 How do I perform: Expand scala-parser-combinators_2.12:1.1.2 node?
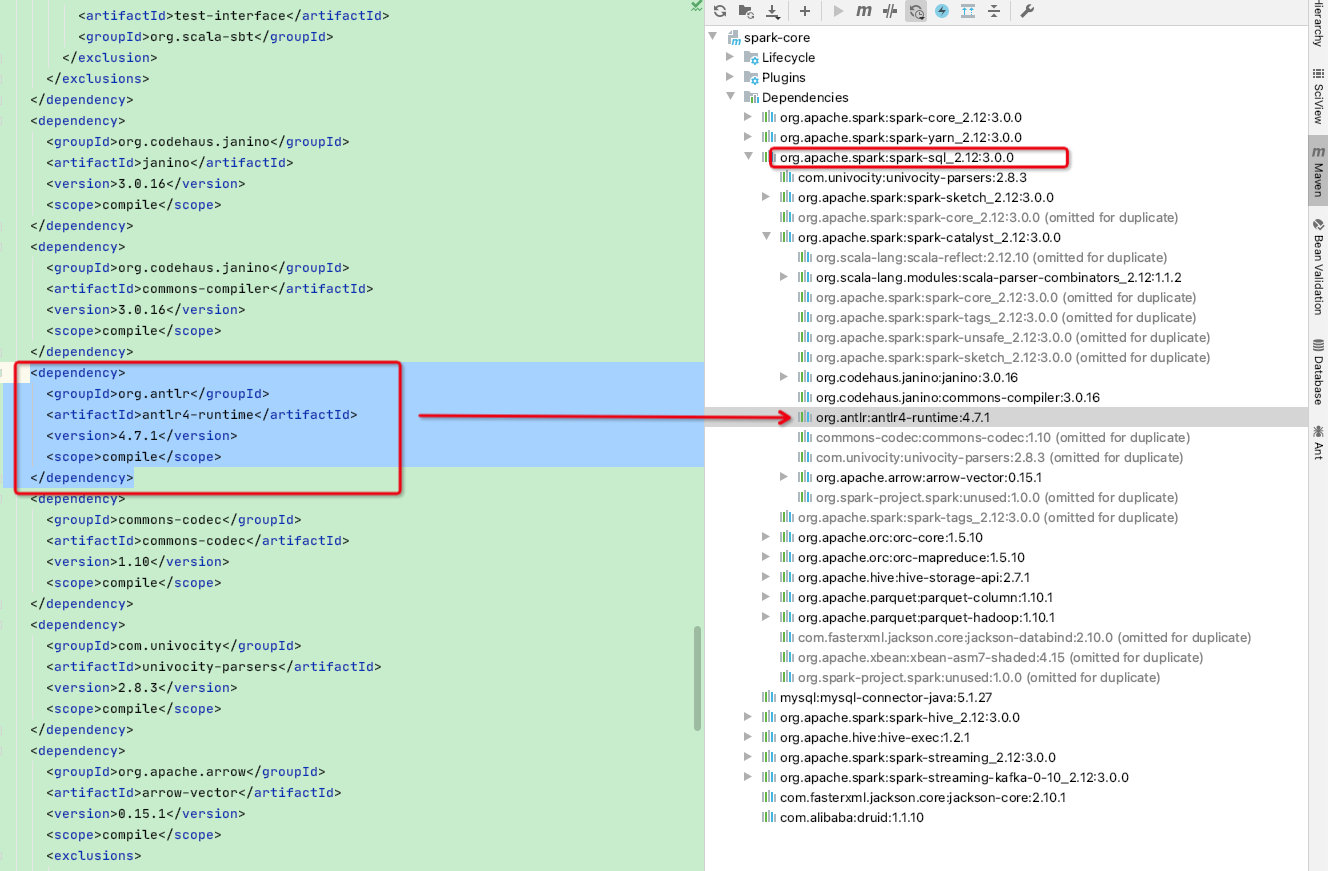pyautogui.click(x=785, y=277)
